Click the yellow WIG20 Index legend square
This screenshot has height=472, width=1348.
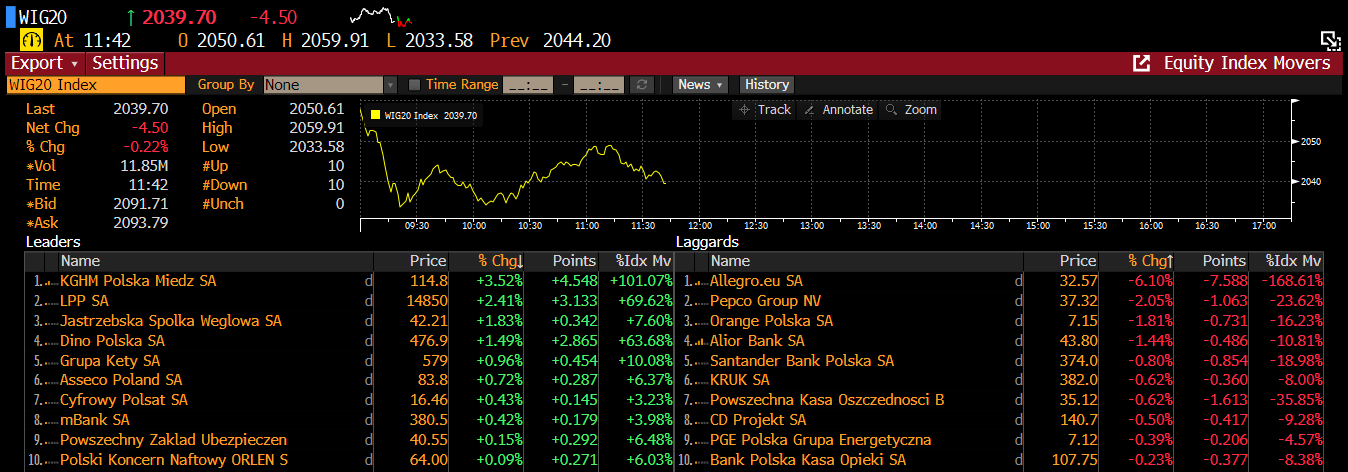[375, 115]
